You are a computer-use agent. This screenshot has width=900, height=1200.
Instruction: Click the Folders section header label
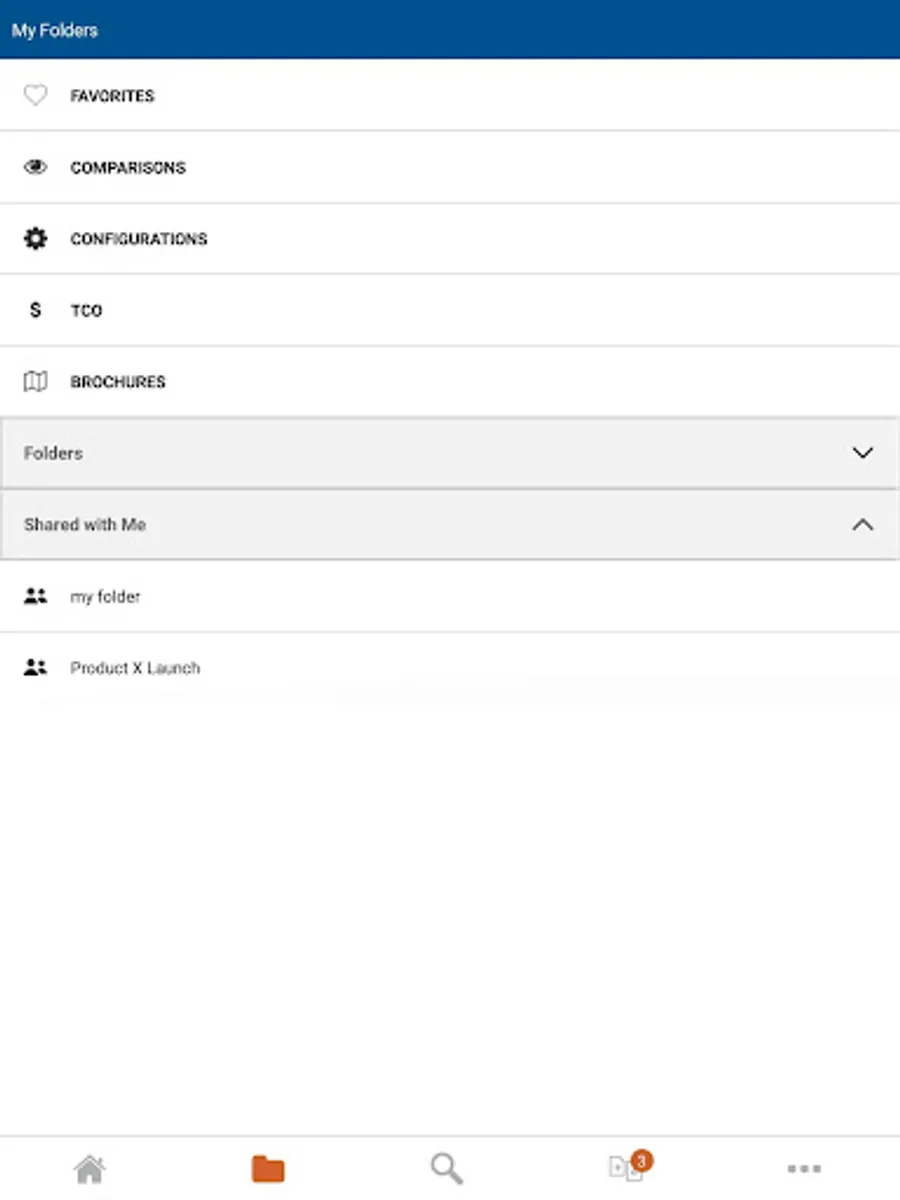53,453
